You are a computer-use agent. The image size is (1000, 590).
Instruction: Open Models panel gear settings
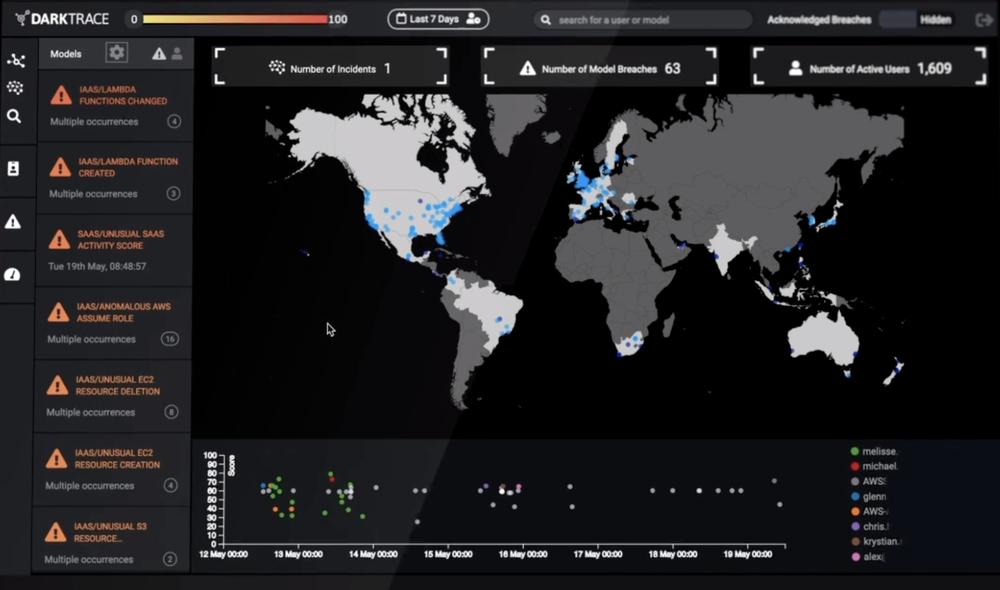point(117,52)
